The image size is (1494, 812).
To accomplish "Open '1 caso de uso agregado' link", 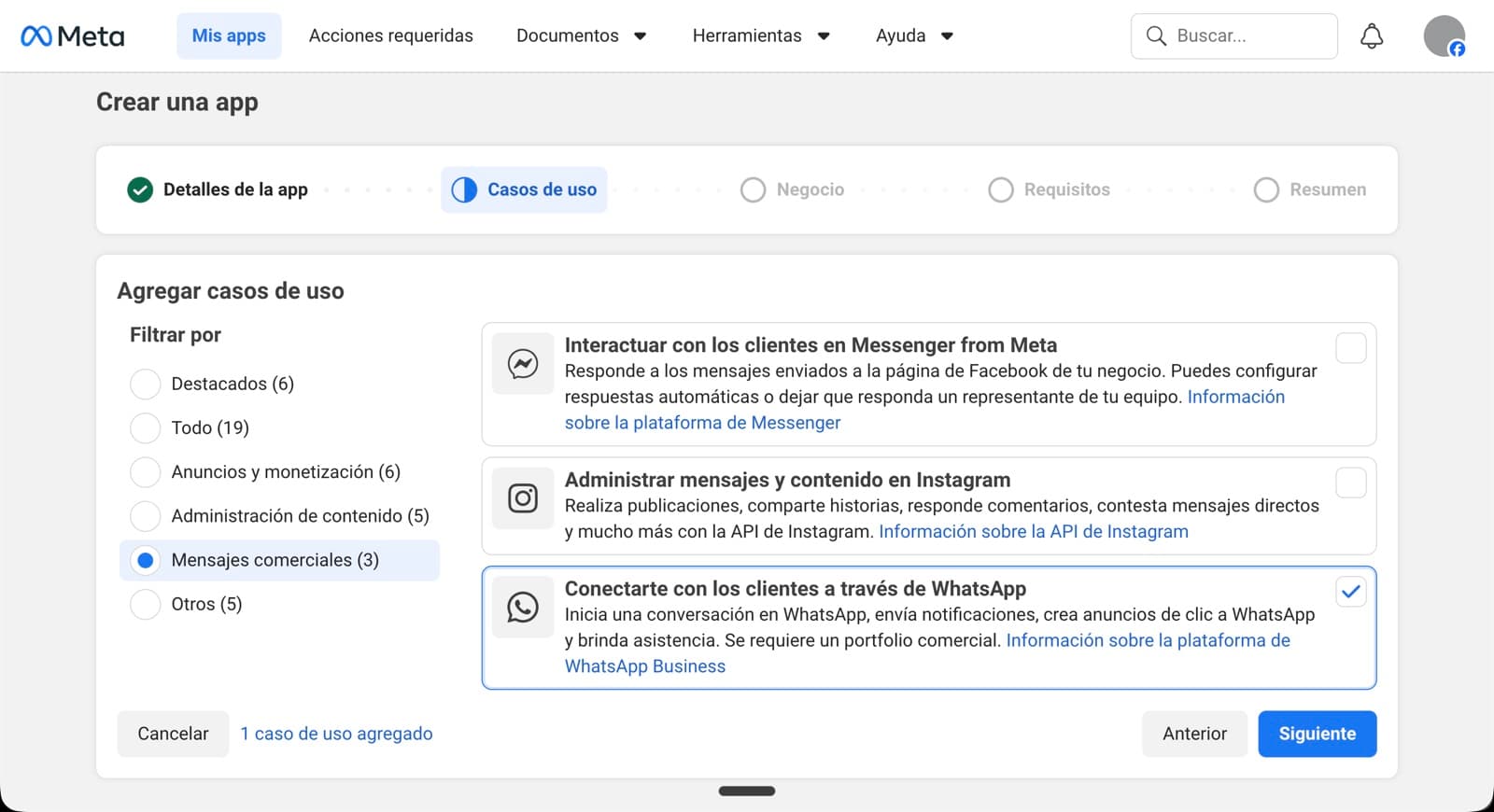I will tap(336, 734).
